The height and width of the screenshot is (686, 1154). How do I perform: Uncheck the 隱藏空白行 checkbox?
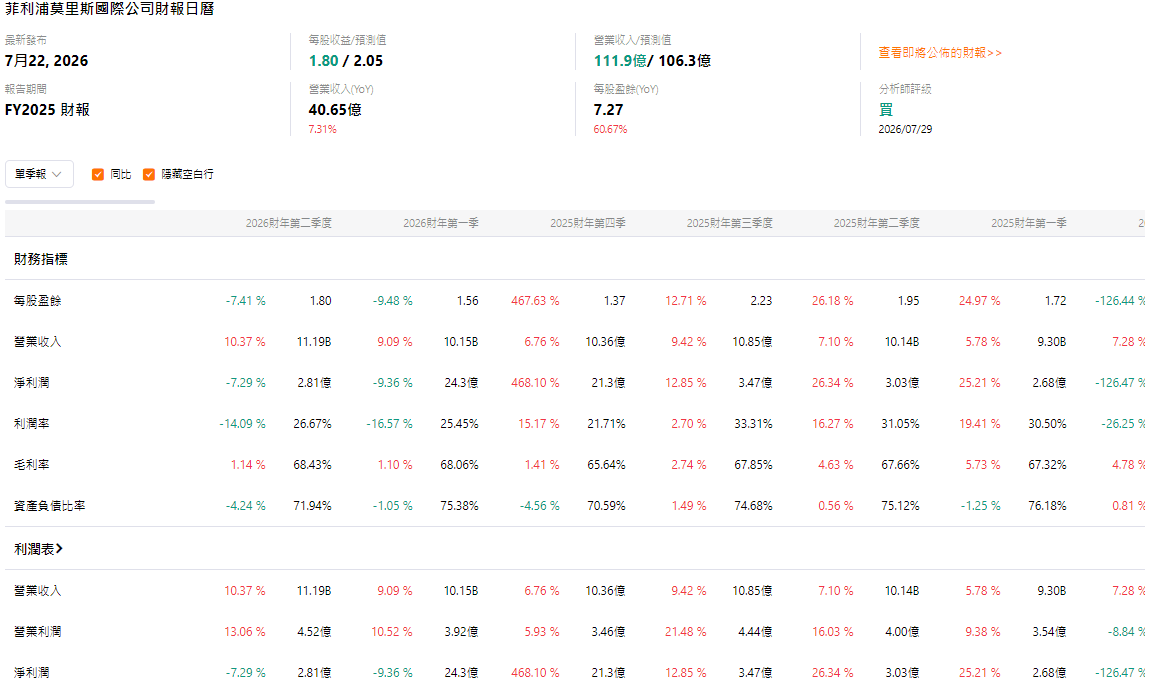pos(149,174)
